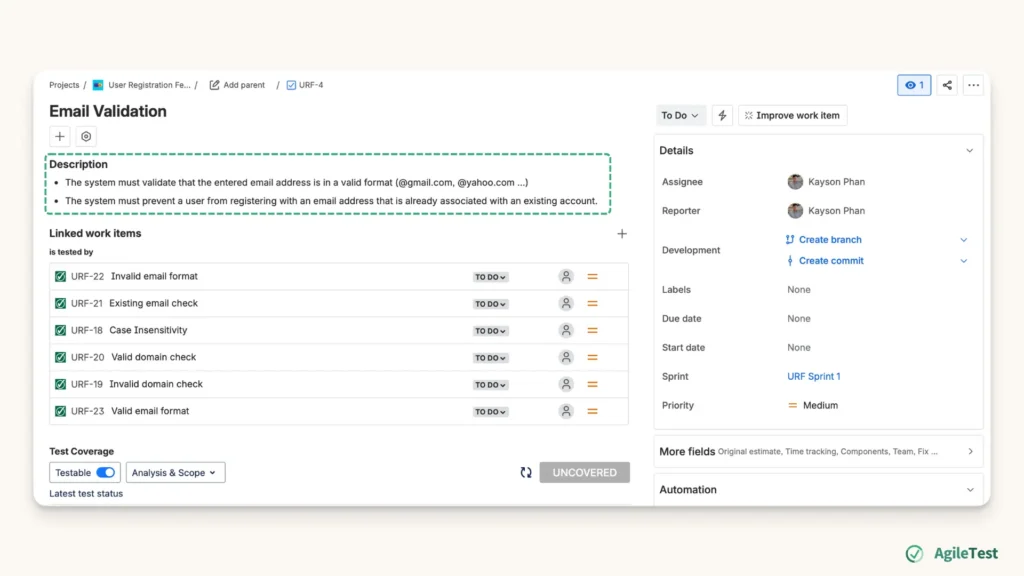Change URF-21 status from TO DO
Viewport: 1024px width, 576px height.
(490, 304)
